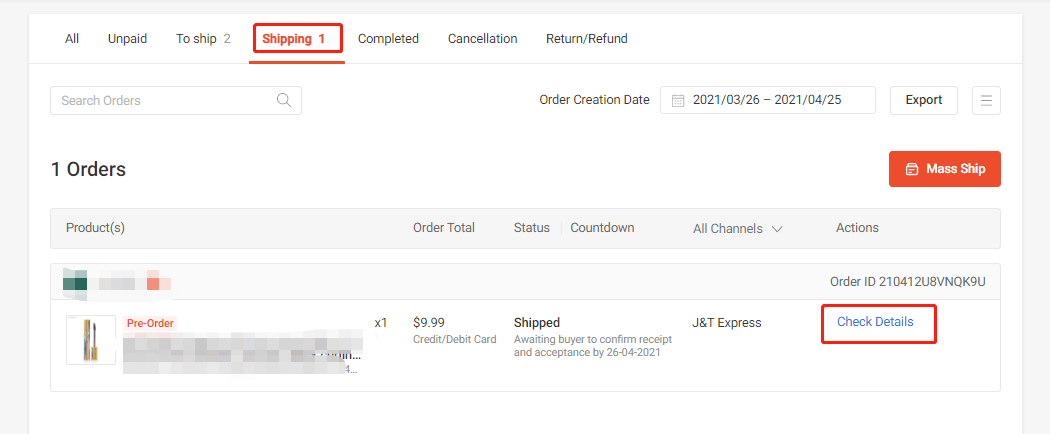This screenshot has height=434, width=1050.
Task: Open the Check Details link
Action: [875, 322]
